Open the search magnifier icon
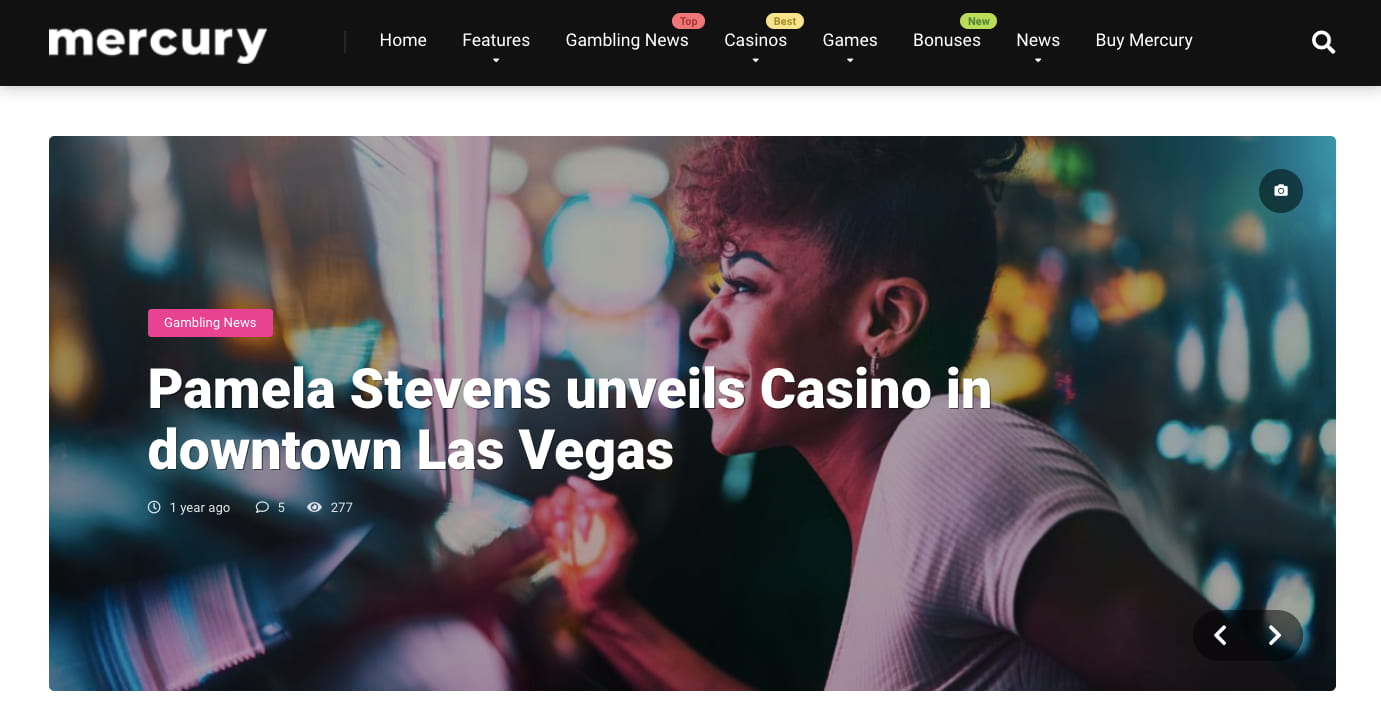 (1323, 42)
